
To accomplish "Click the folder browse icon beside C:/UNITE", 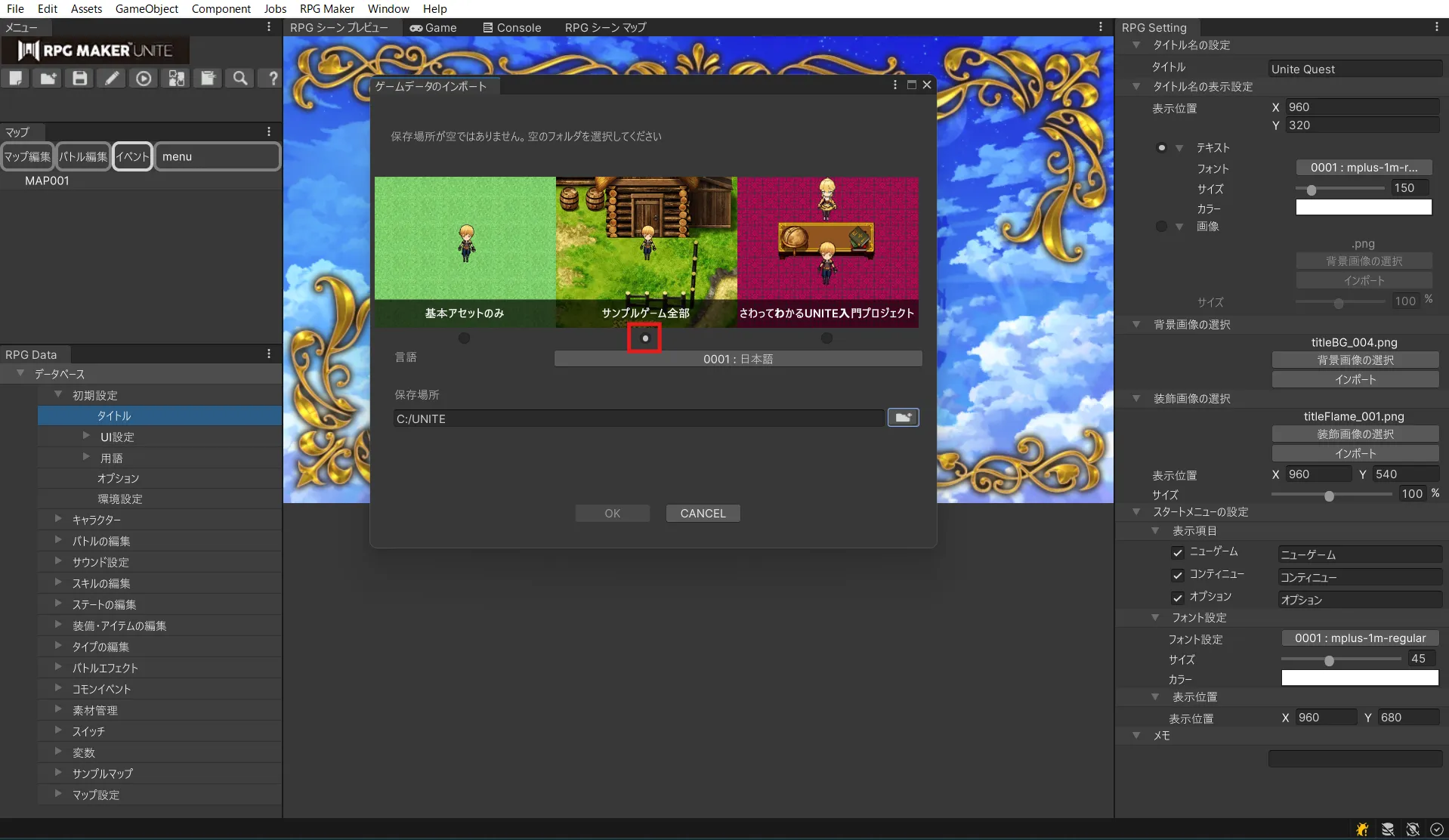I will [x=903, y=418].
